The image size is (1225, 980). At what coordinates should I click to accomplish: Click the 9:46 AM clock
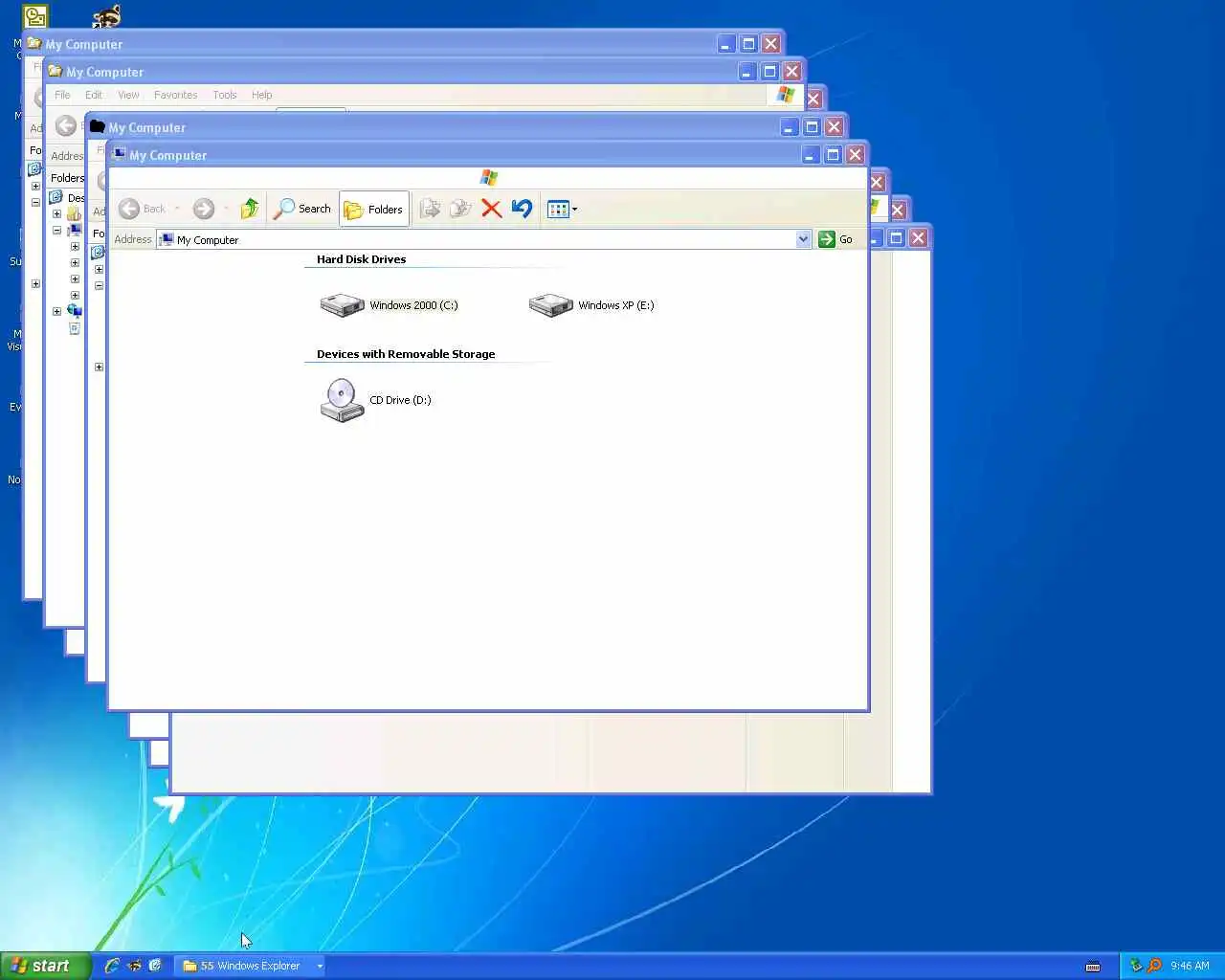(1190, 966)
